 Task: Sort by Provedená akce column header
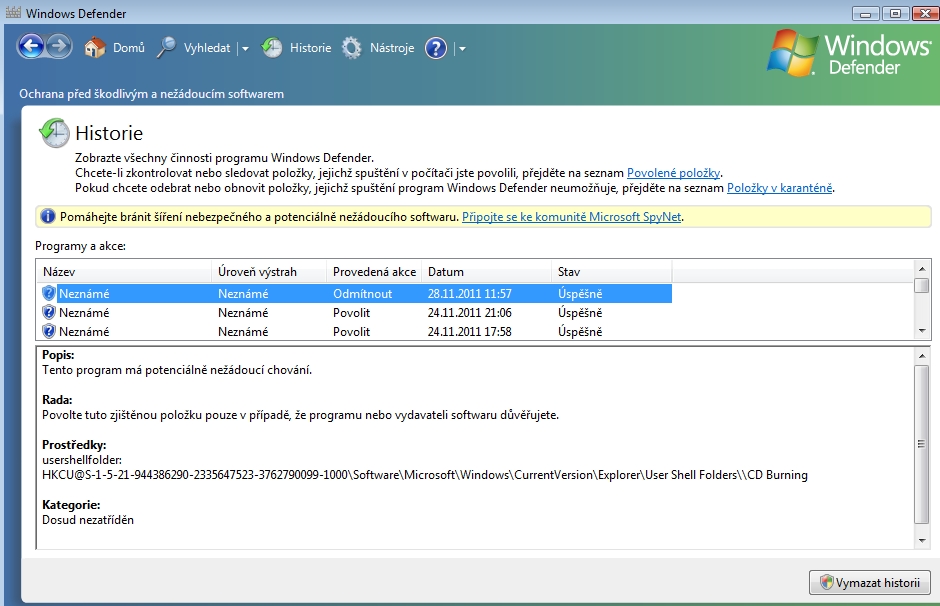374,272
